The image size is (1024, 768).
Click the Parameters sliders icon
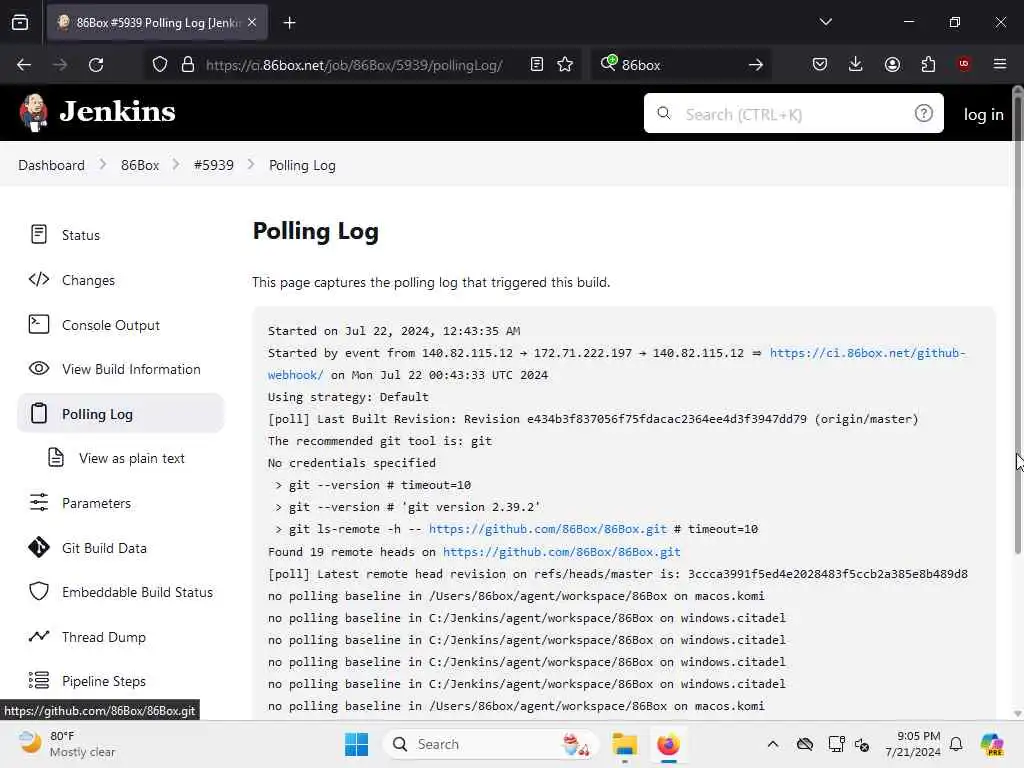(x=39, y=502)
